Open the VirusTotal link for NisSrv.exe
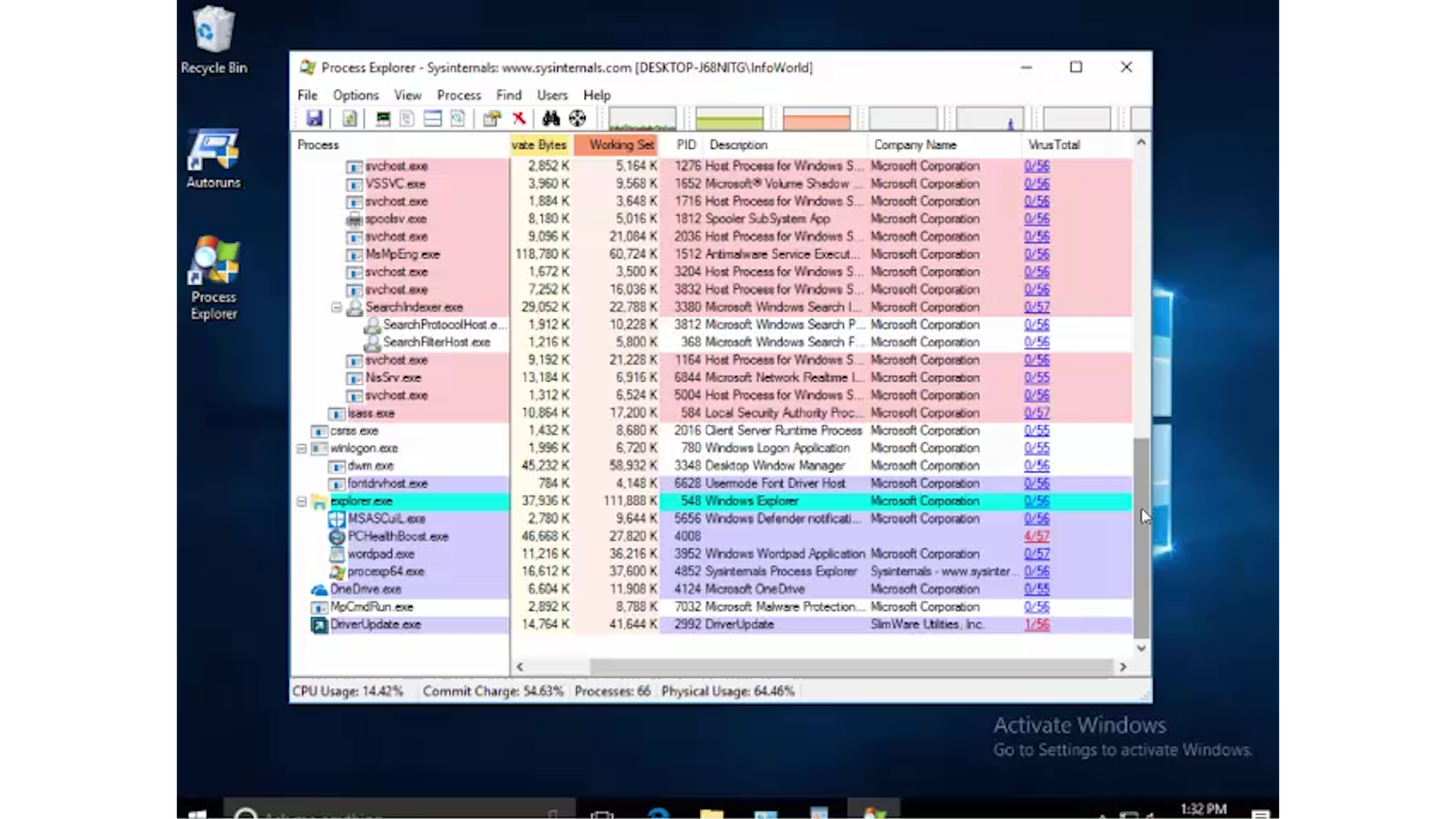 pyautogui.click(x=1037, y=378)
